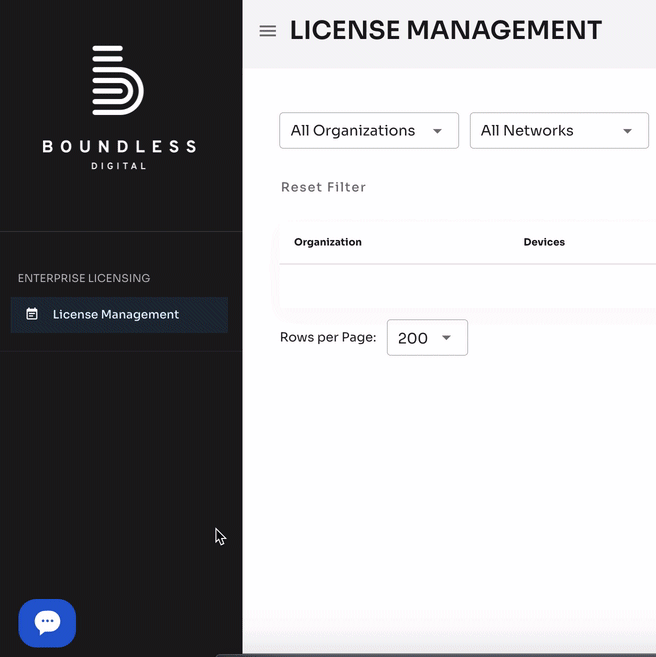
Task: Expand the All Organizations dropdown
Action: pos(369,130)
